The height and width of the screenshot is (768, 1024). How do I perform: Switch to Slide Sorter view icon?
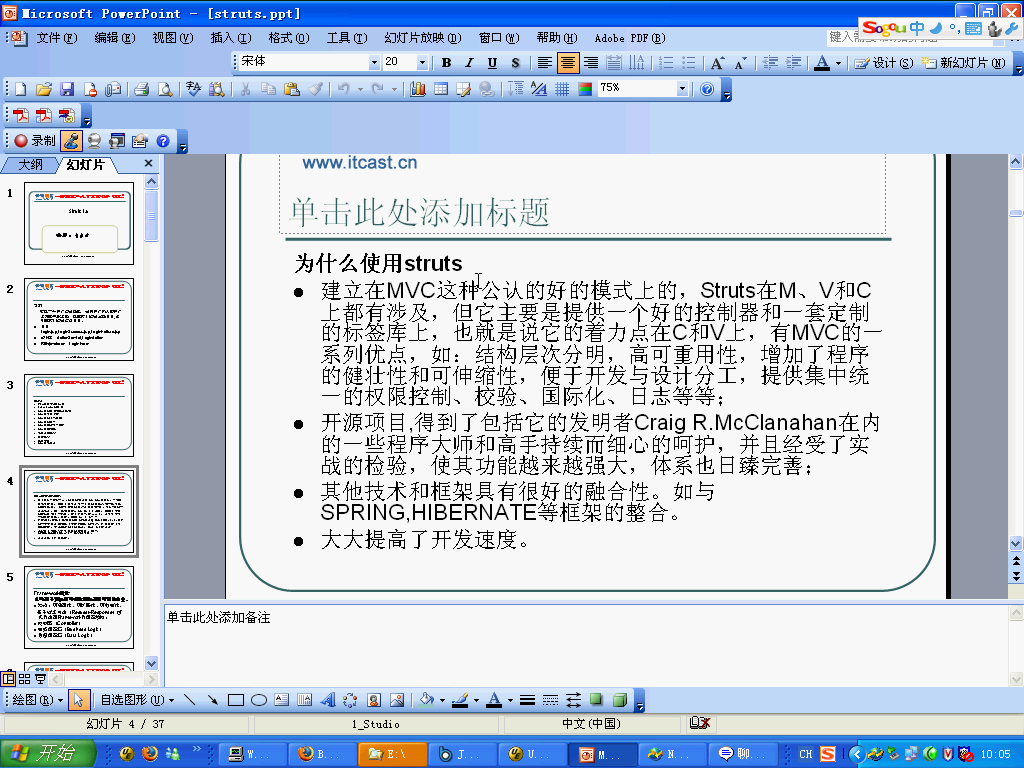coord(24,679)
